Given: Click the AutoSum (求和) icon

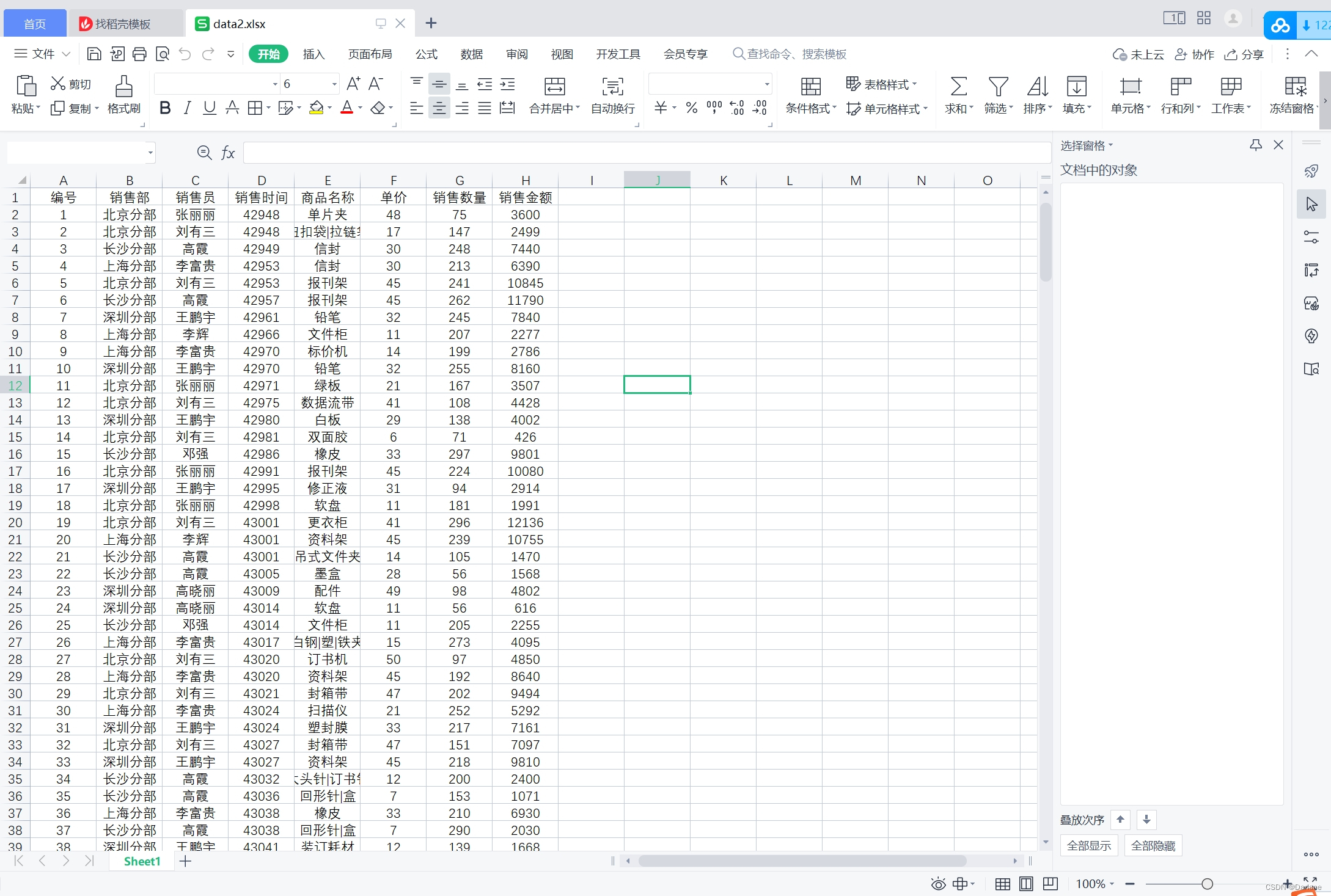Looking at the screenshot, I should coord(958,87).
